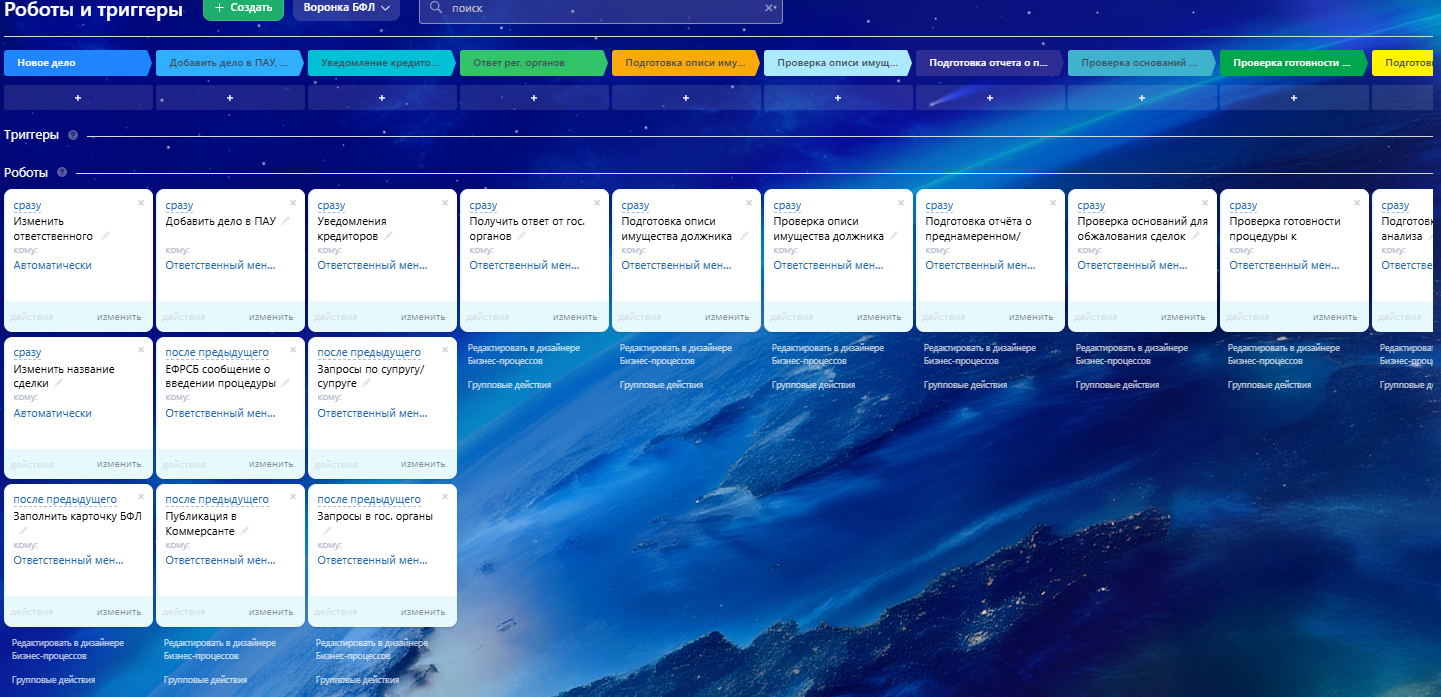The image size is (1441, 697).
Task: Remove the ЕФРСБ сообщение о введении процедуры robot
Action: click(294, 350)
